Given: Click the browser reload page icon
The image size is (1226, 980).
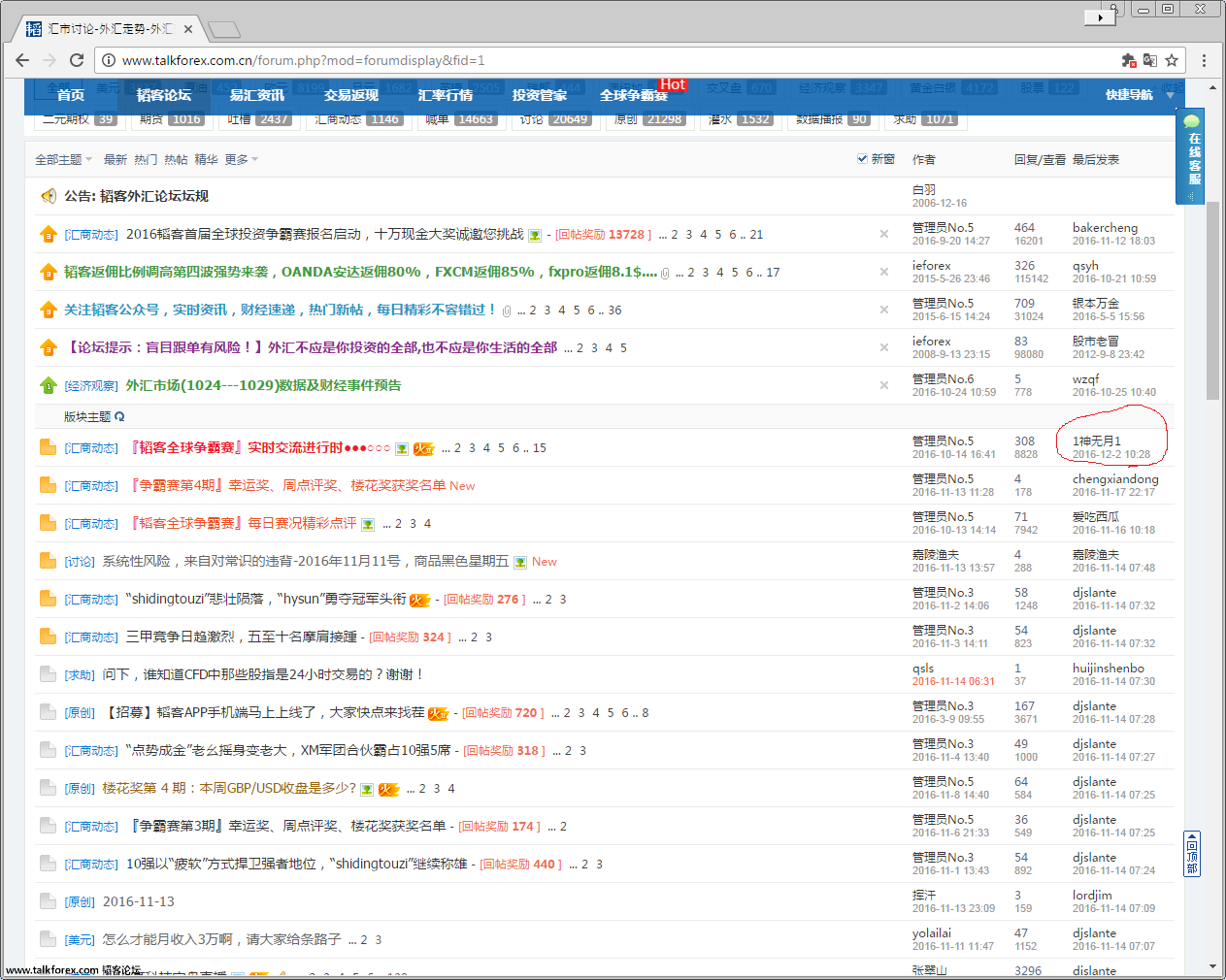Looking at the screenshot, I should click(77, 60).
